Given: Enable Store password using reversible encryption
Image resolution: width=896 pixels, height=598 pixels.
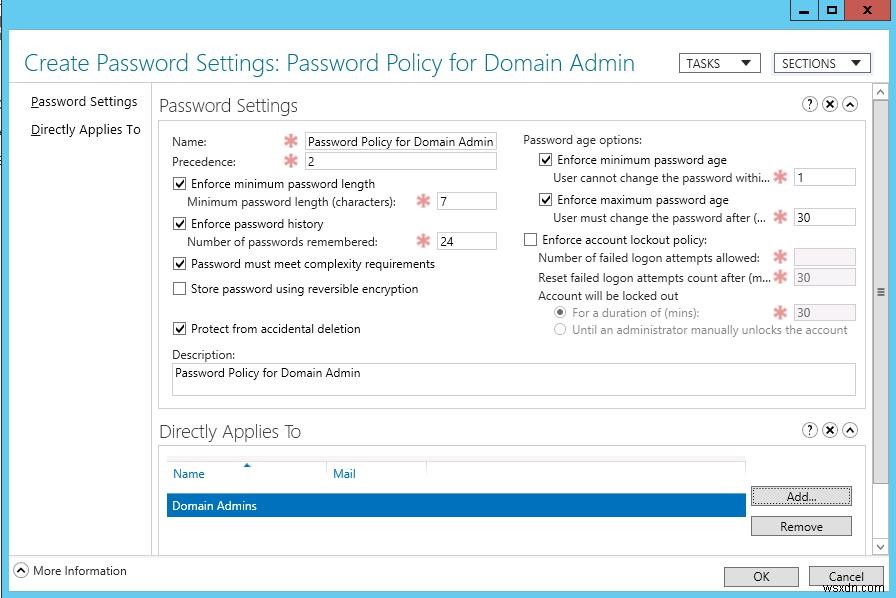Looking at the screenshot, I should (x=179, y=288).
